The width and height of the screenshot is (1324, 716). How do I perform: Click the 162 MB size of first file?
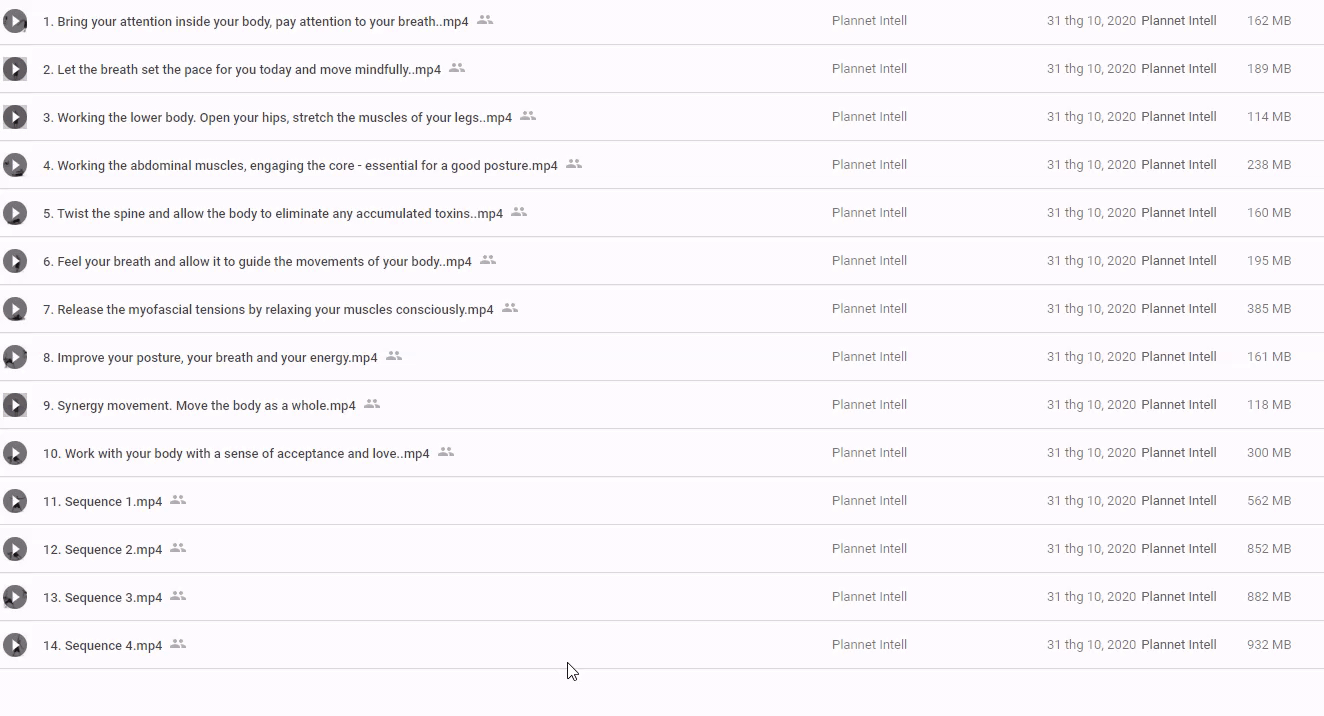(1268, 21)
